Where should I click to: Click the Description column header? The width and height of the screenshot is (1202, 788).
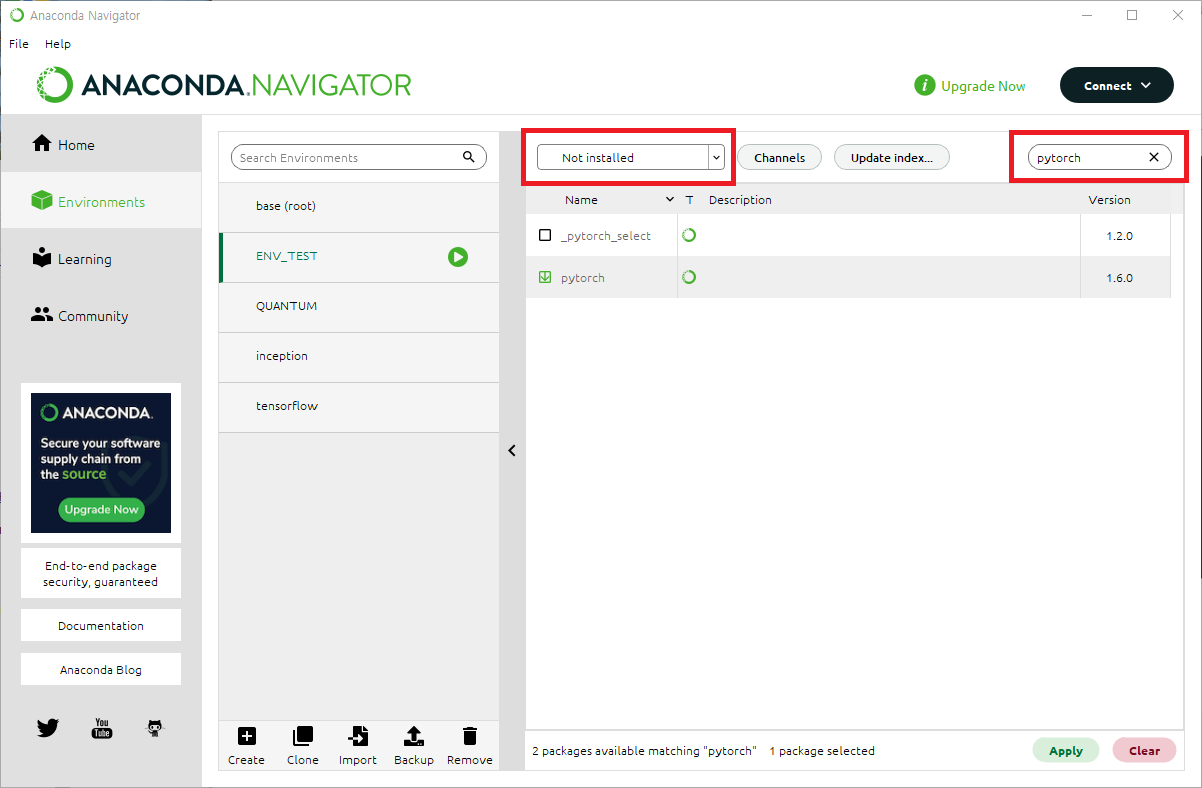coord(740,200)
